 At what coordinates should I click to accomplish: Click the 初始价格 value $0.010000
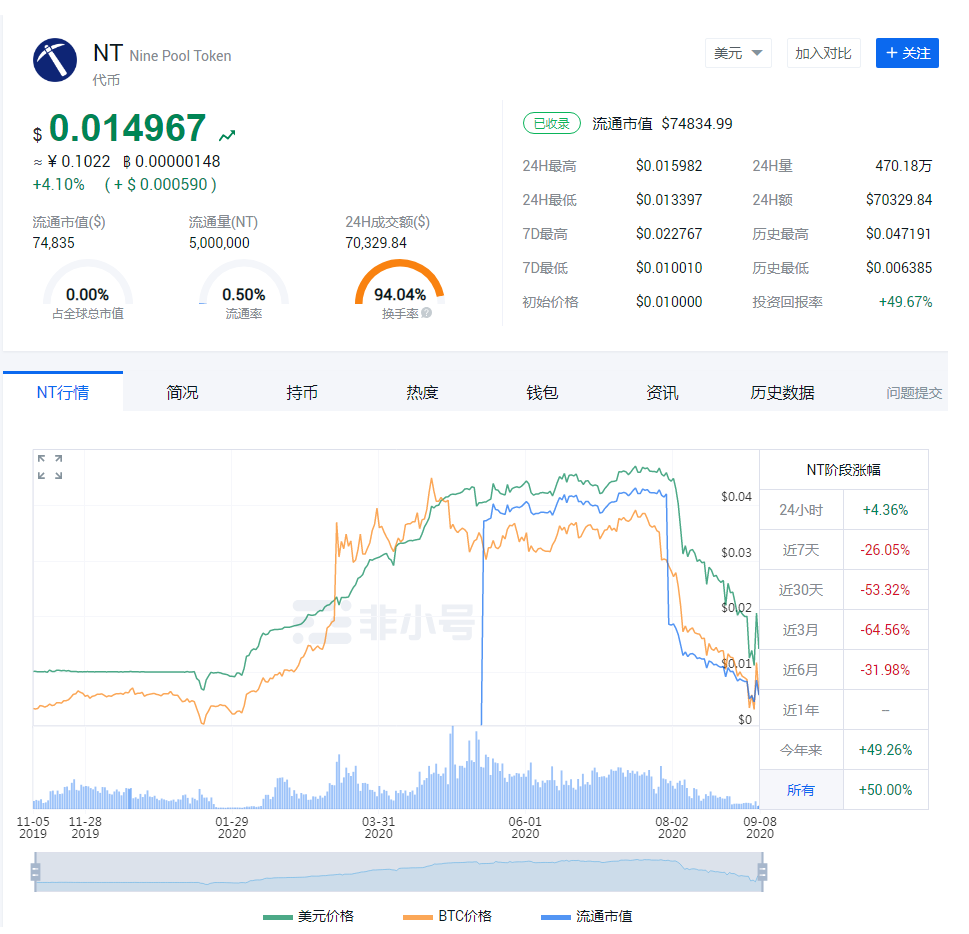(x=669, y=302)
